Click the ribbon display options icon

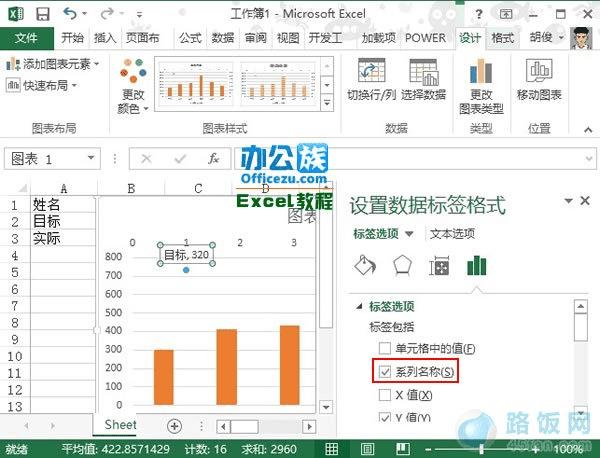click(x=506, y=14)
